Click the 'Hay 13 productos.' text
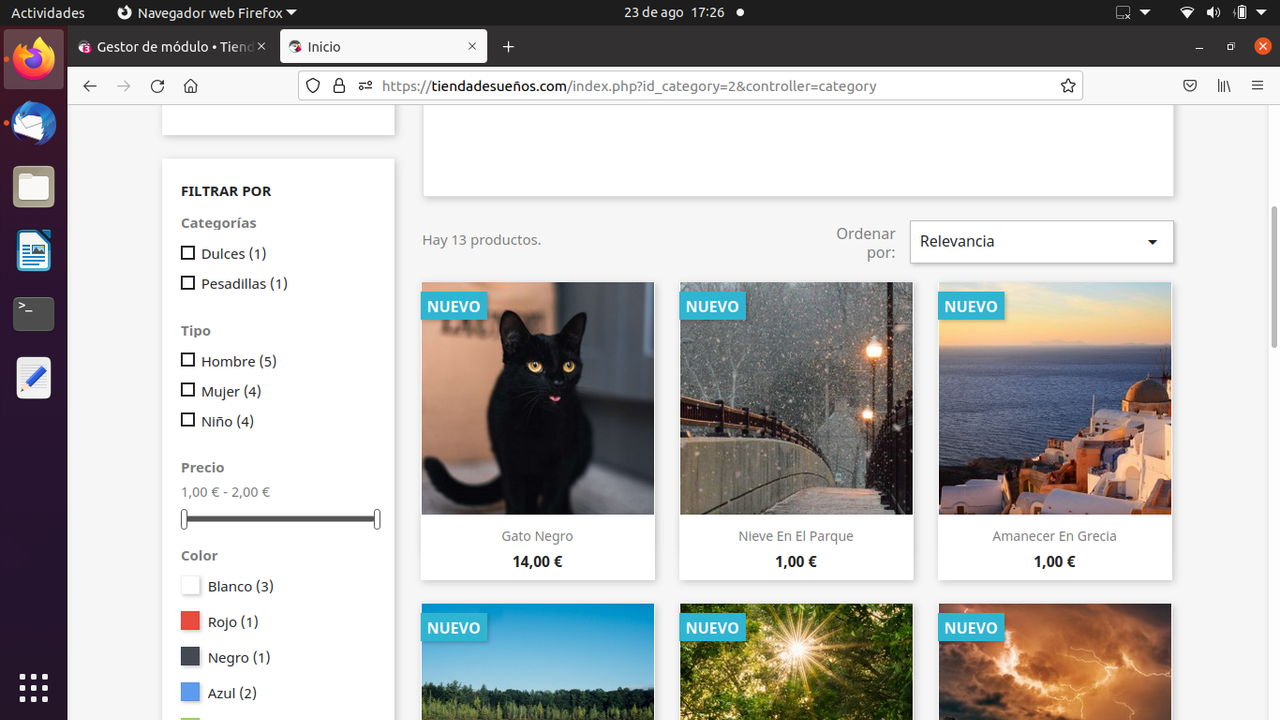 point(482,240)
